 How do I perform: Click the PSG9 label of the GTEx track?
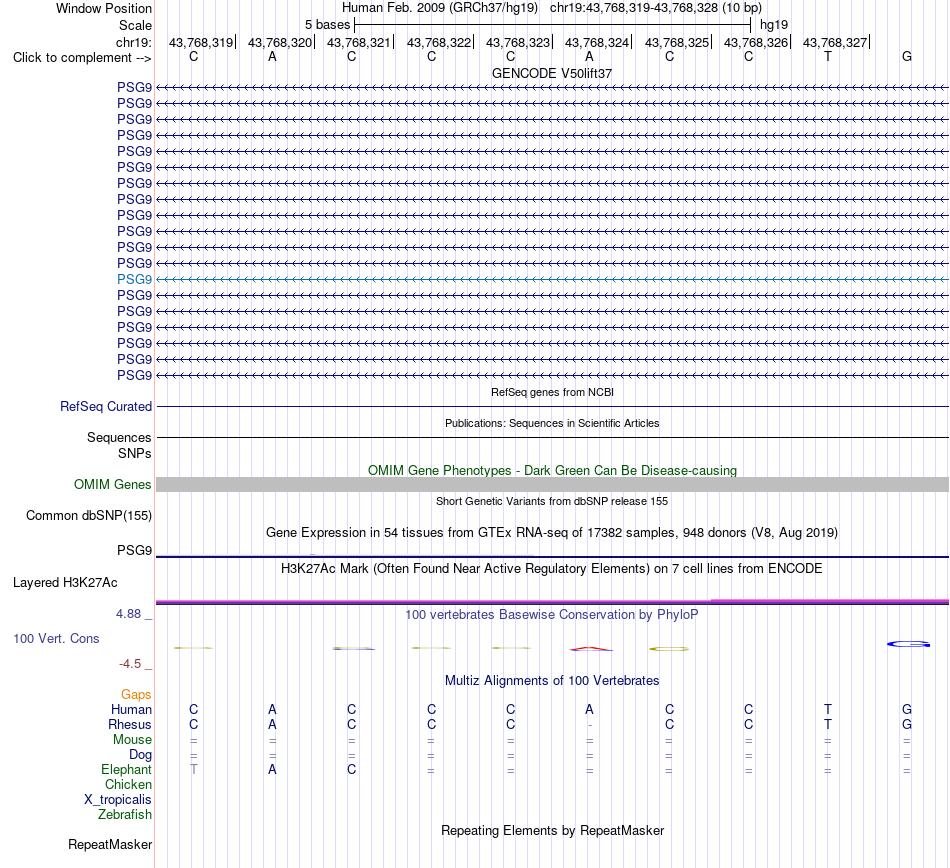pyautogui.click(x=135, y=550)
